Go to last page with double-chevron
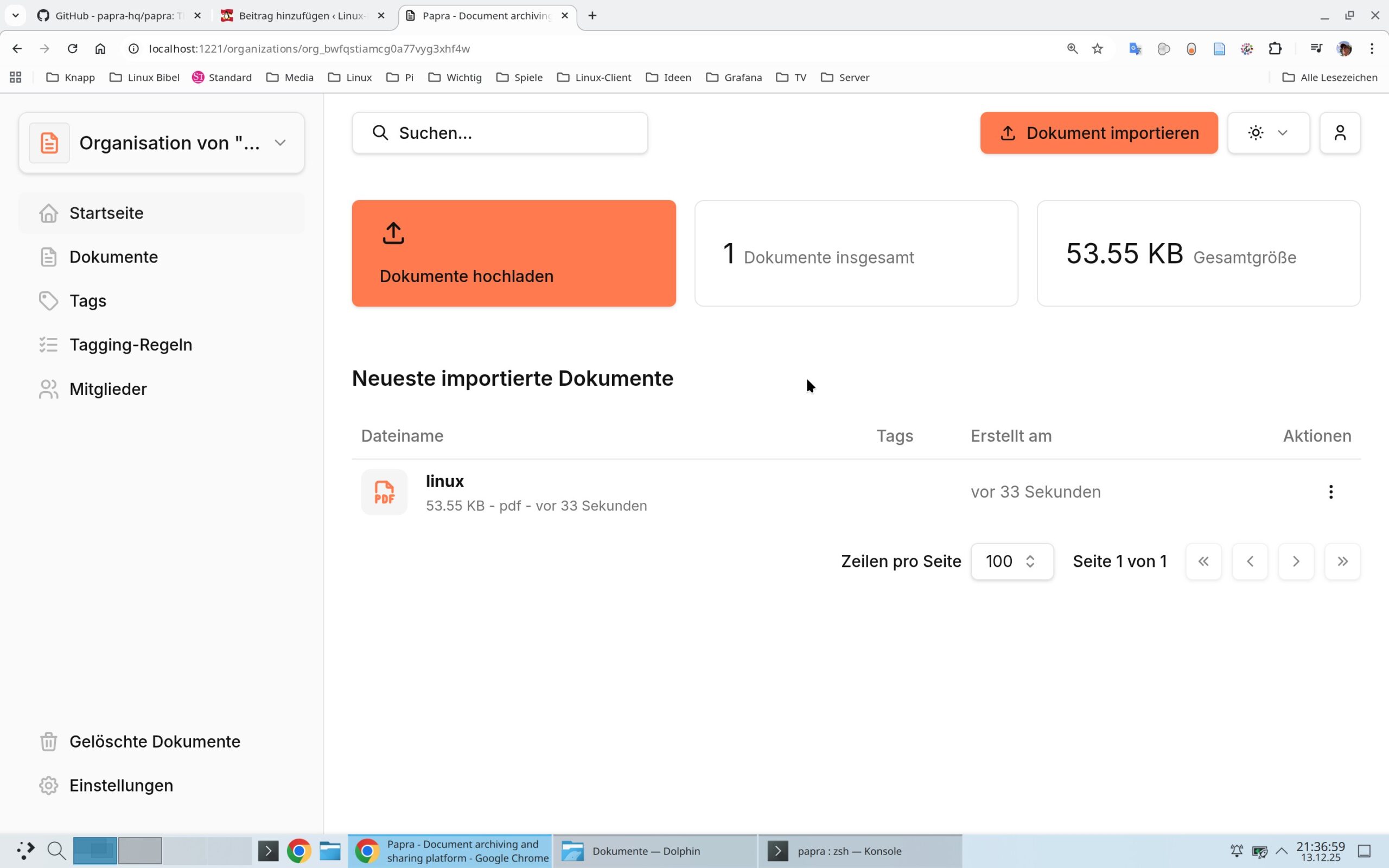The height and width of the screenshot is (868, 1389). pyautogui.click(x=1341, y=561)
